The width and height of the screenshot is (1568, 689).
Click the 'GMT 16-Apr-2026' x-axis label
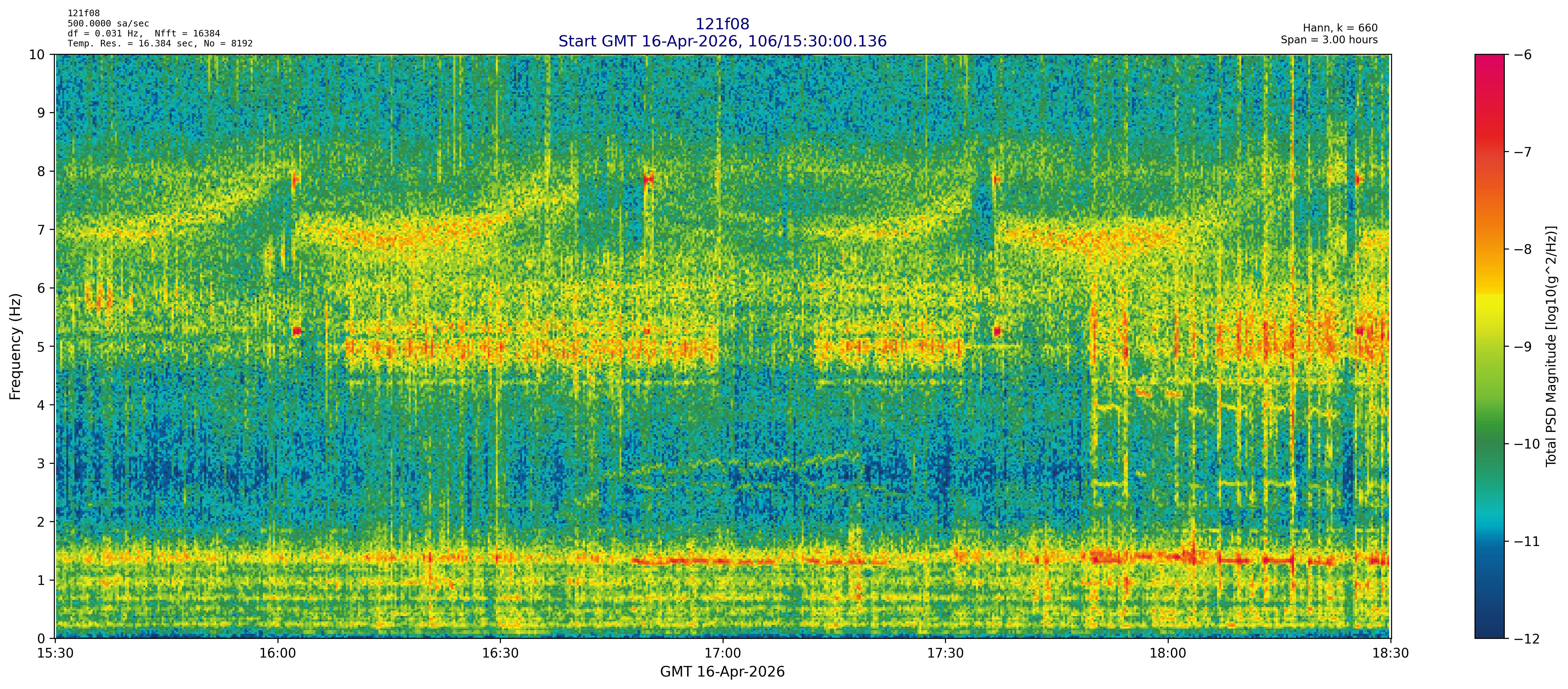[722, 672]
